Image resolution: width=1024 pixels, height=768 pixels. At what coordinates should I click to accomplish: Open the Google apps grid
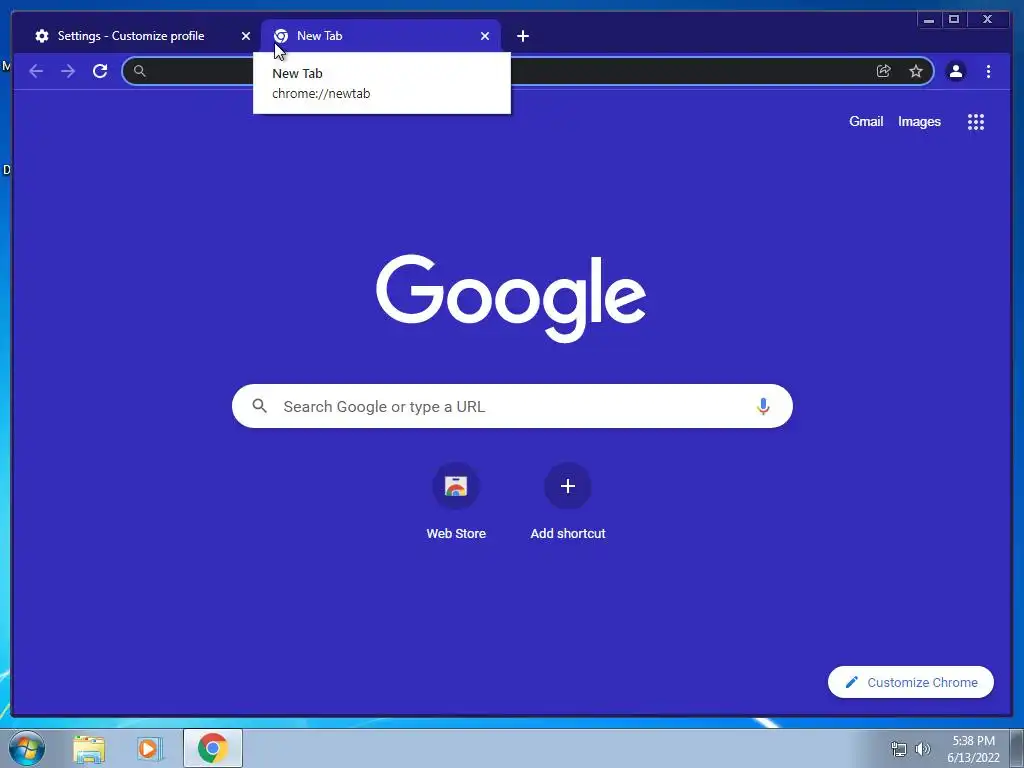tap(976, 121)
